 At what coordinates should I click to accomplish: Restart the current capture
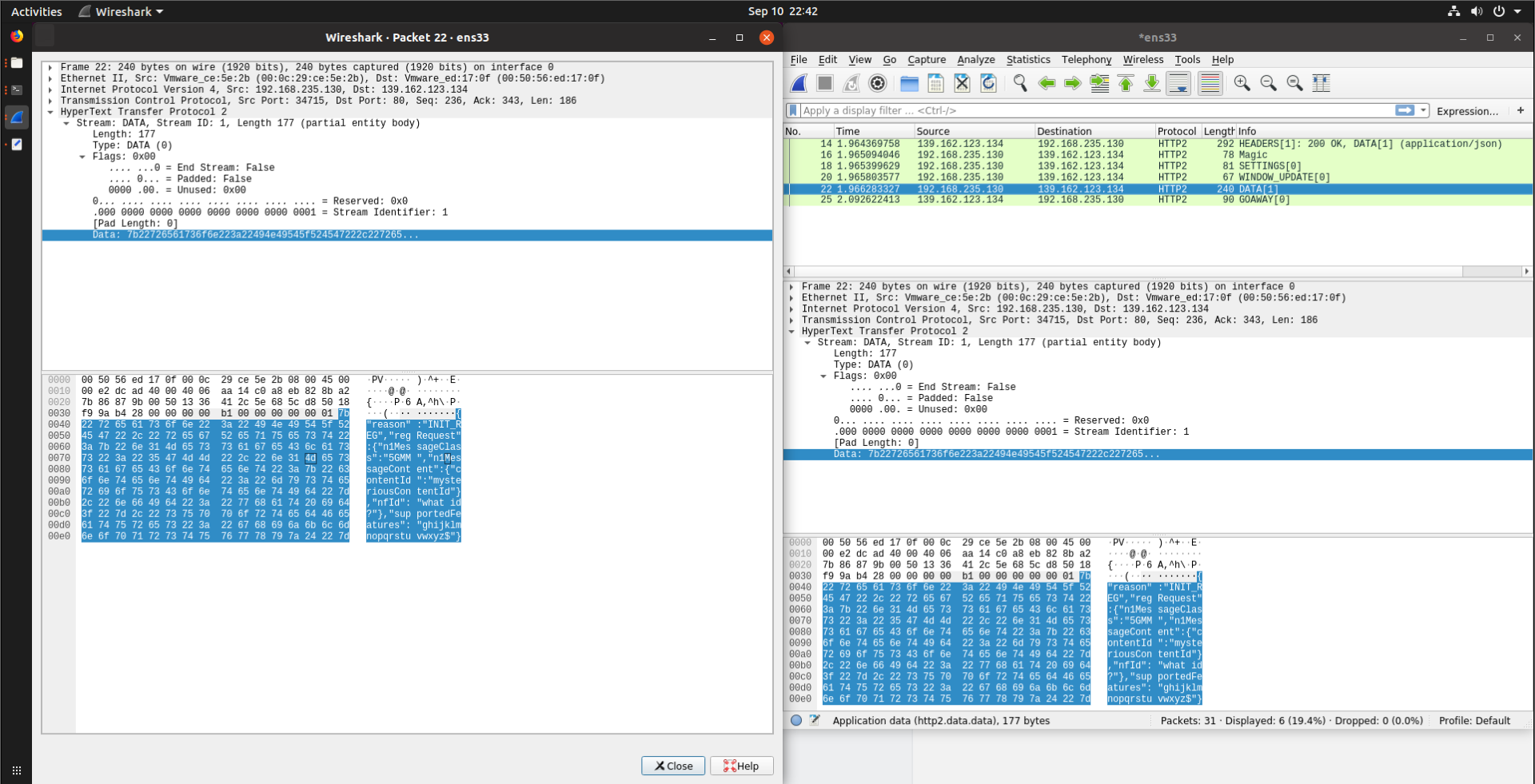[851, 83]
